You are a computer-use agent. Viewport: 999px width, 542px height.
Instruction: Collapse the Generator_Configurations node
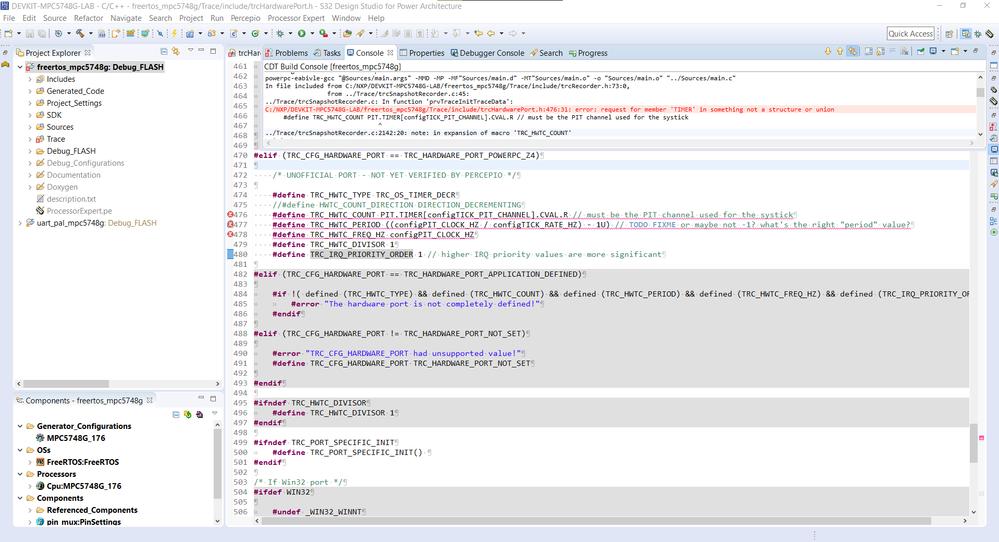(20, 426)
